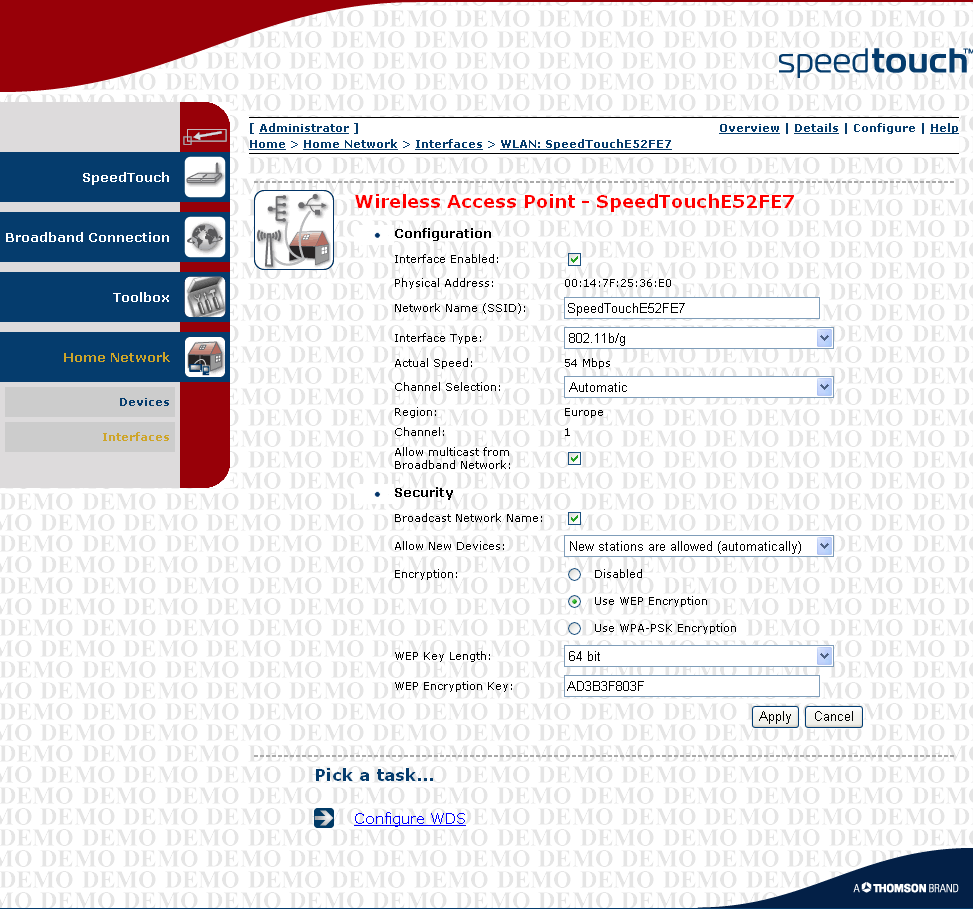Screen dimensions: 973x909
Task: Click the WEP Encryption Key field
Action: coord(691,686)
